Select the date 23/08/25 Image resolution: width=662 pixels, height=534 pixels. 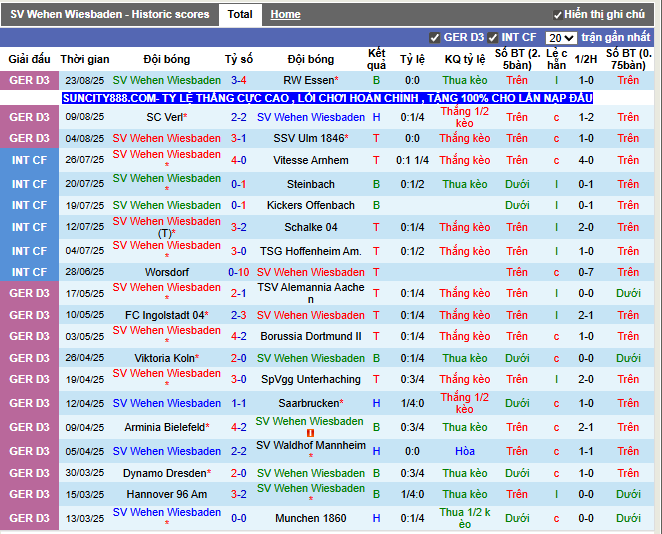pos(84,80)
